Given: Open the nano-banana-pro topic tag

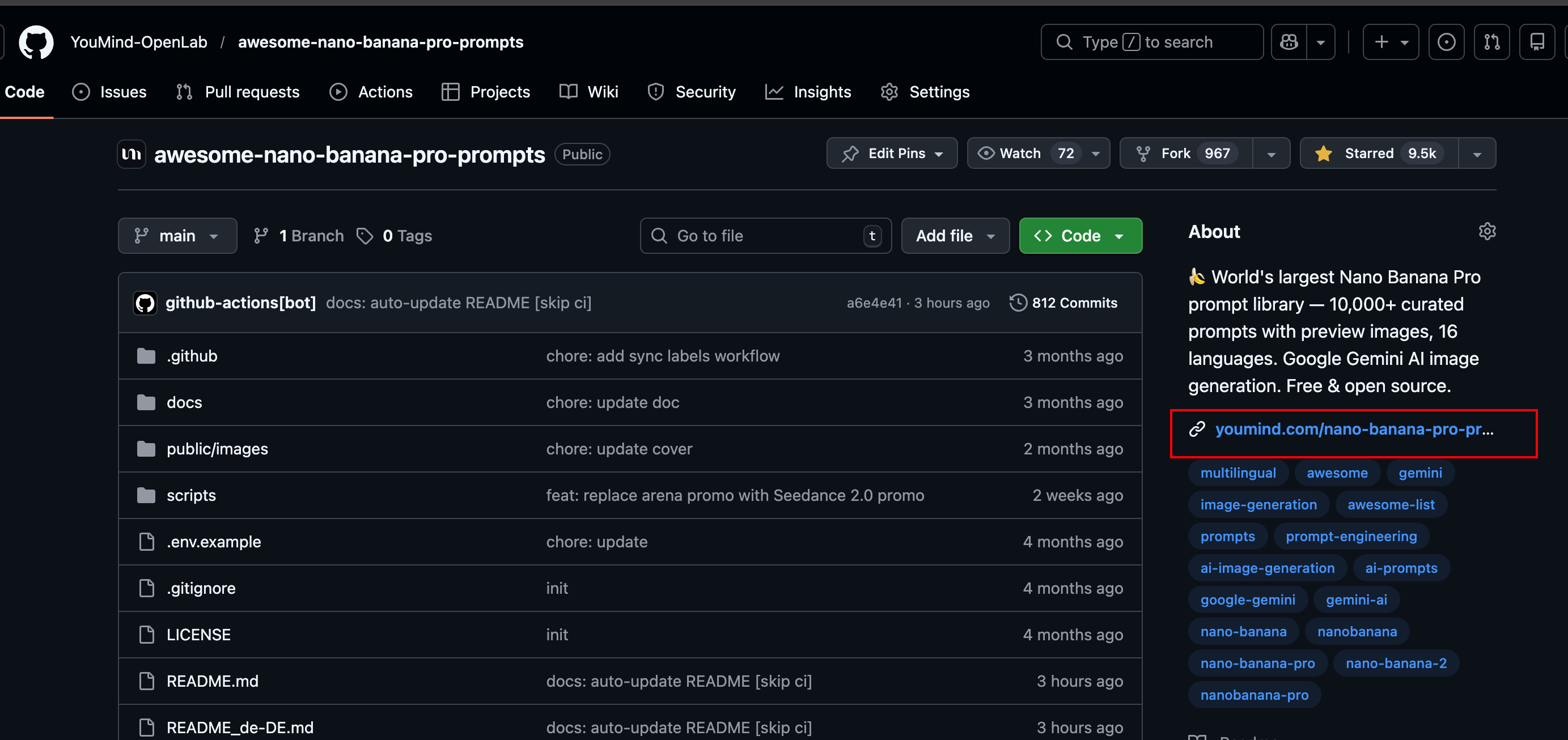Looking at the screenshot, I should pos(1257,663).
